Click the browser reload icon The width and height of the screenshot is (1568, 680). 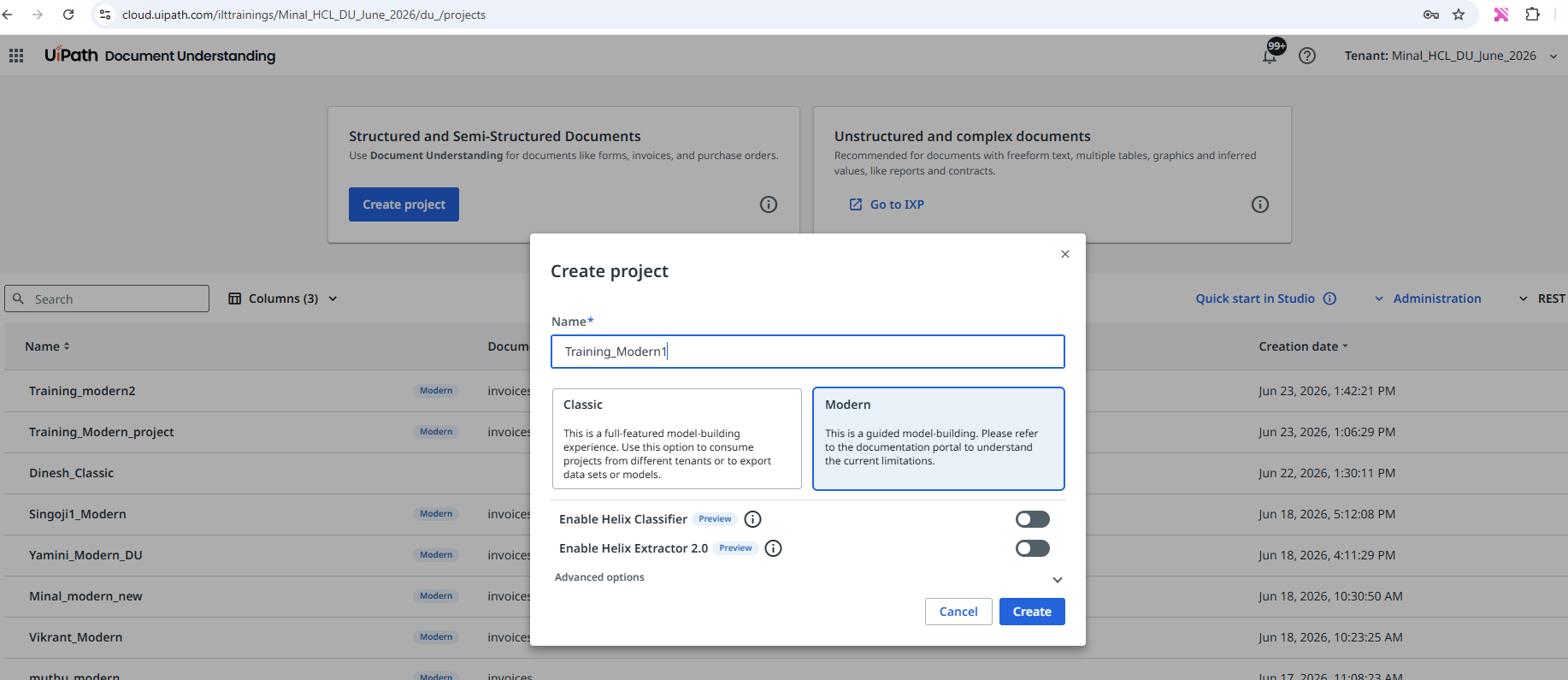(68, 15)
